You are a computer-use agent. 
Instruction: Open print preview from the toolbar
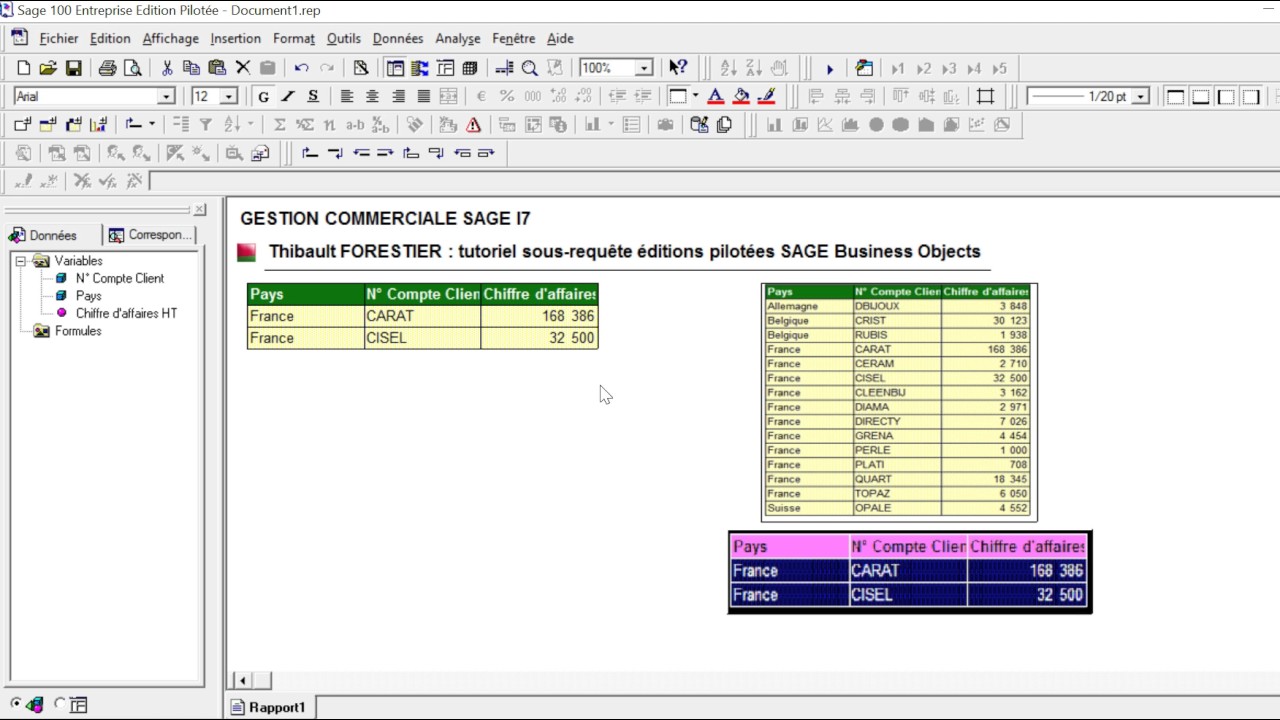pos(132,68)
